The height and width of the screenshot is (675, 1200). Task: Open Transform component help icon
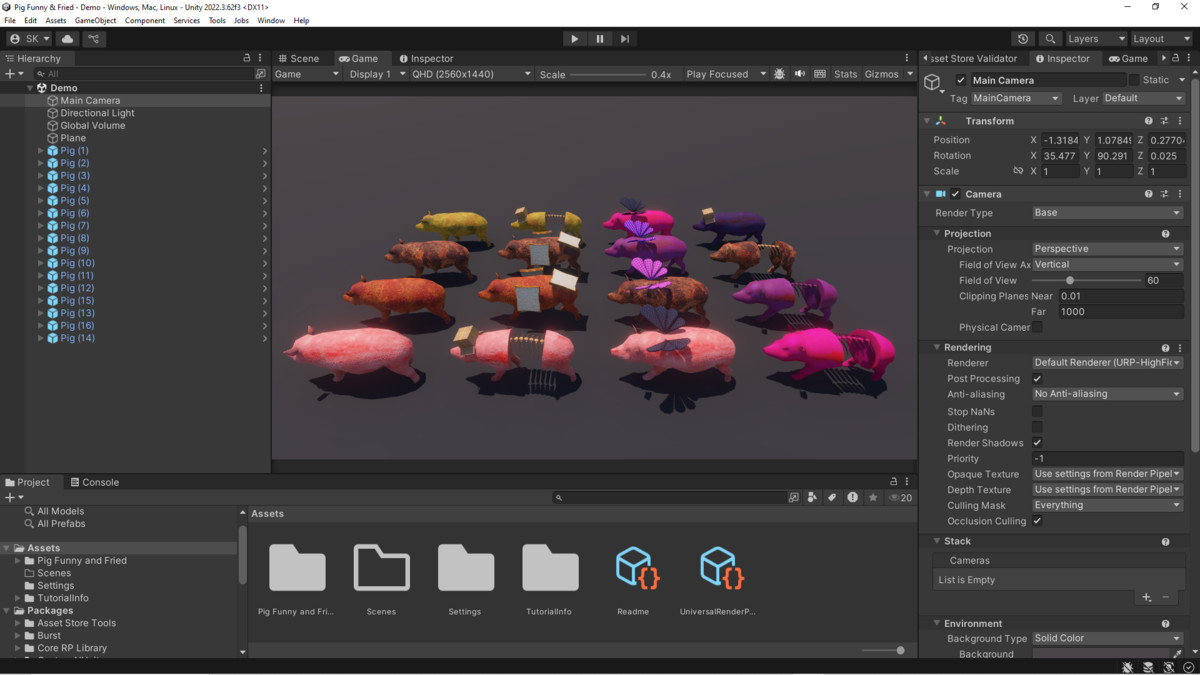(1148, 121)
